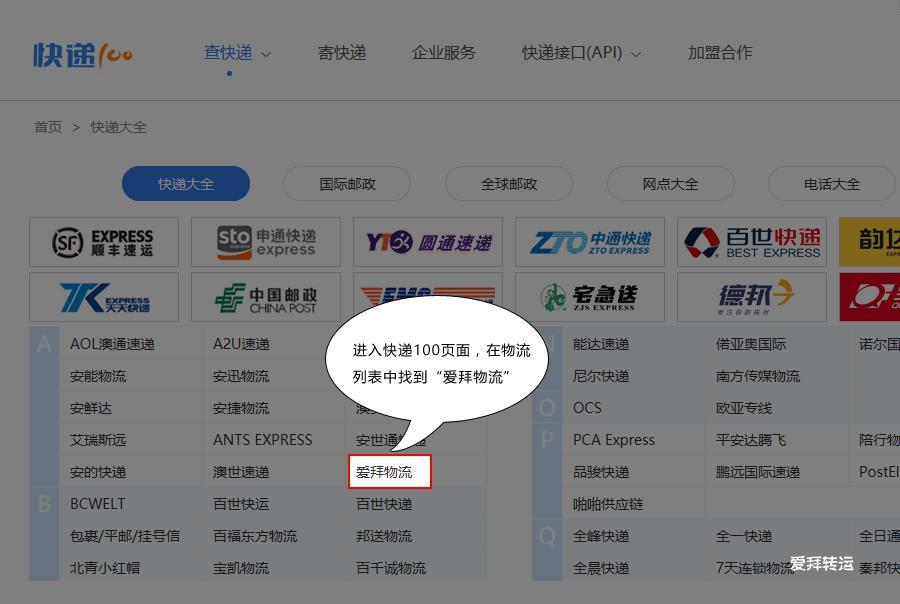Switch to the 电话大全 tab
The image size is (900, 604).
(x=832, y=184)
